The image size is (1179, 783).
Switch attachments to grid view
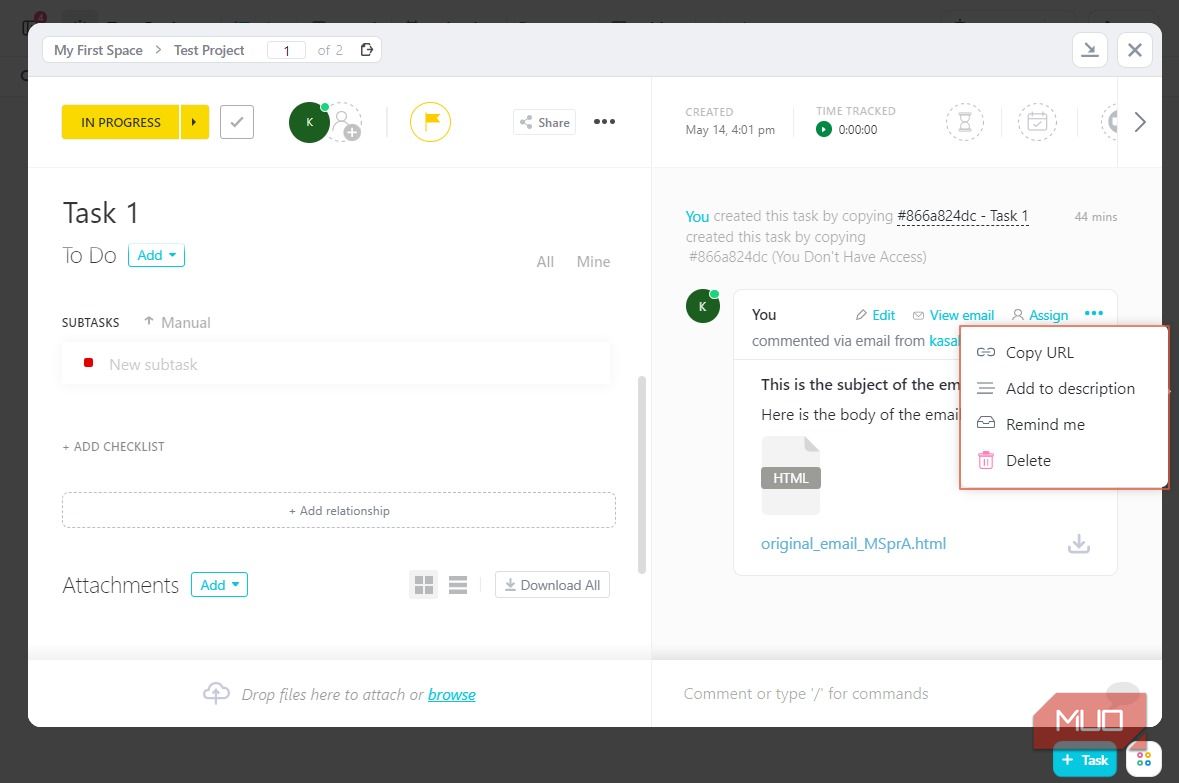point(424,584)
